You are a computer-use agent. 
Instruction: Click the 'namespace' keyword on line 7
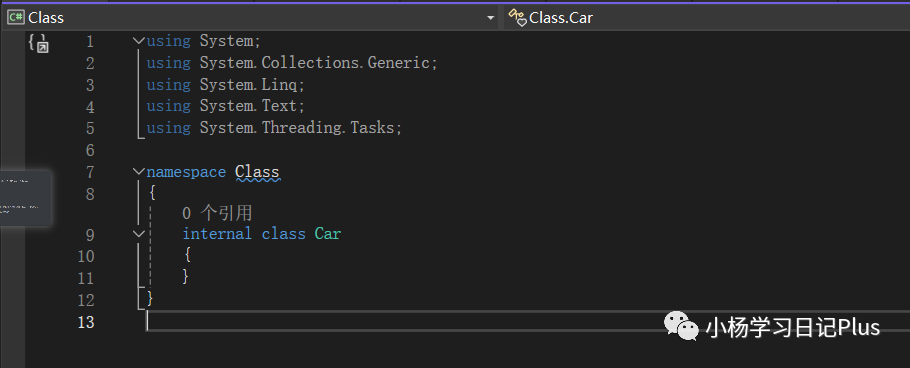[x=186, y=172]
